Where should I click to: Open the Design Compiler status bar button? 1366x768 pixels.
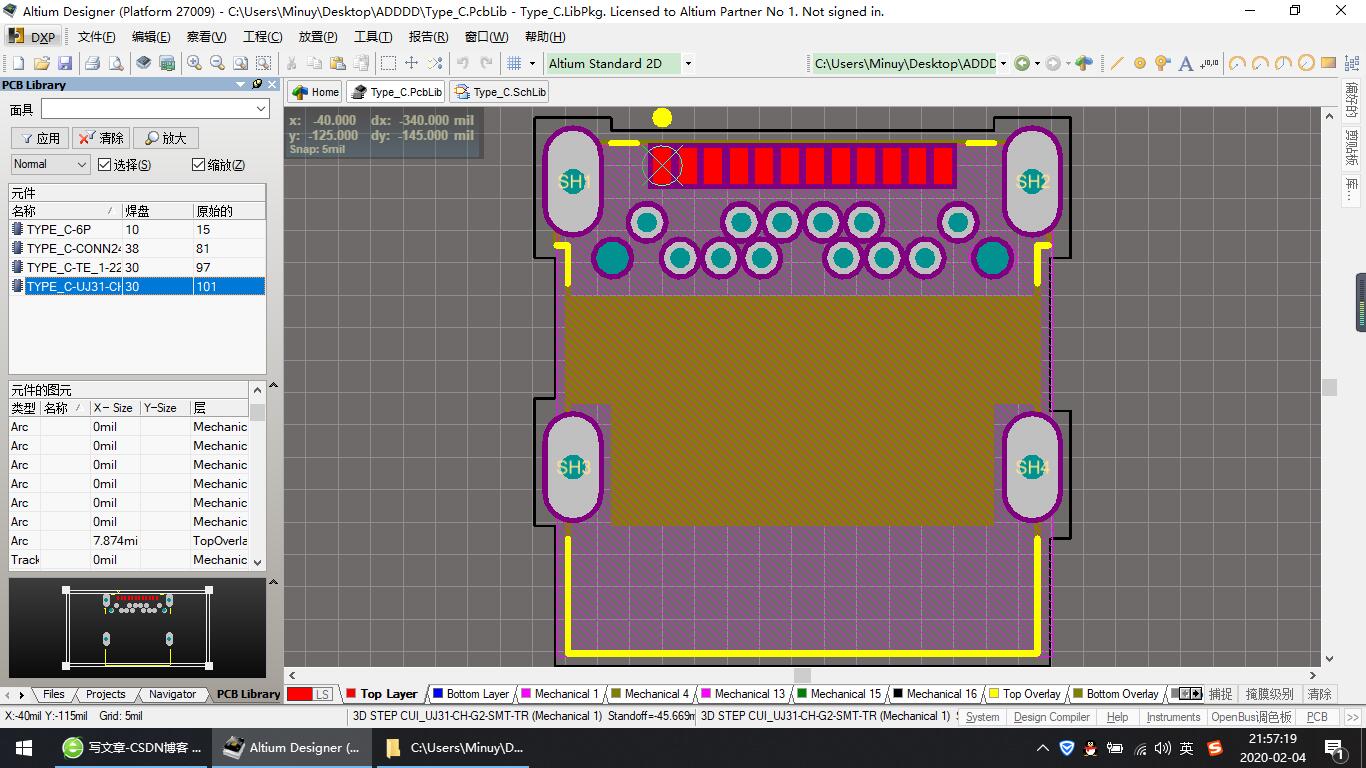[1051, 717]
